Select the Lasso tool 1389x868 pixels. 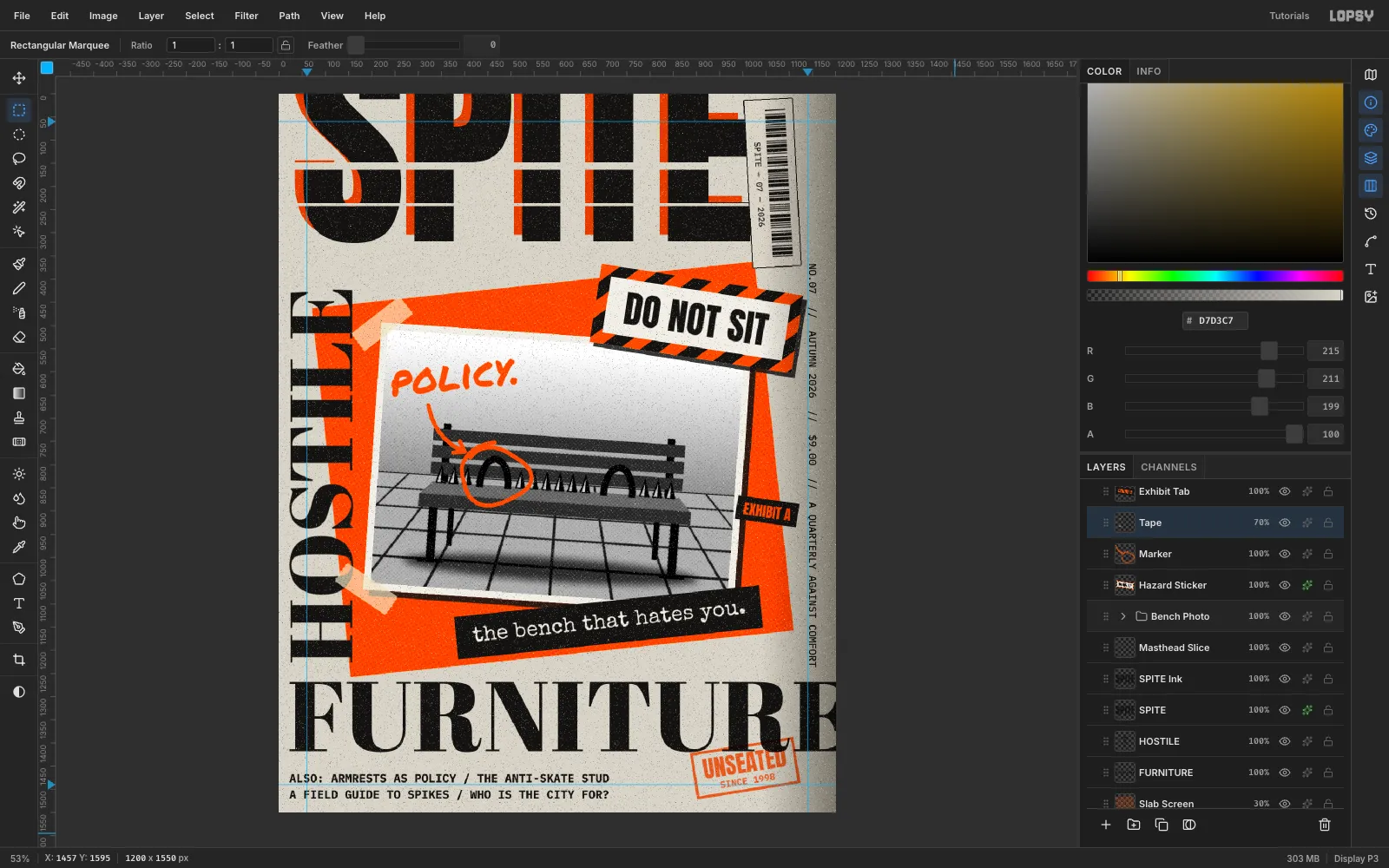click(x=19, y=159)
